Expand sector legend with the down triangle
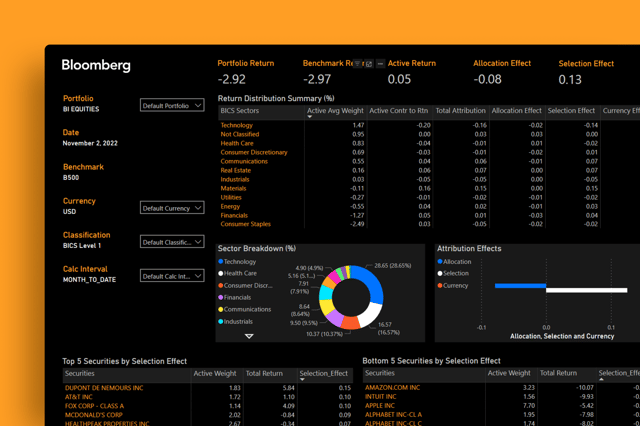640x426 pixels. 249,336
